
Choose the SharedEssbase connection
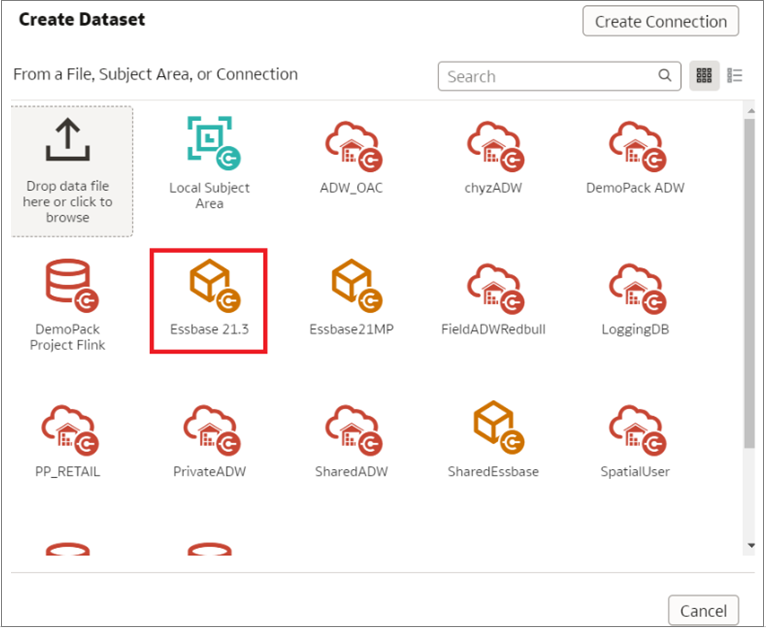493,430
